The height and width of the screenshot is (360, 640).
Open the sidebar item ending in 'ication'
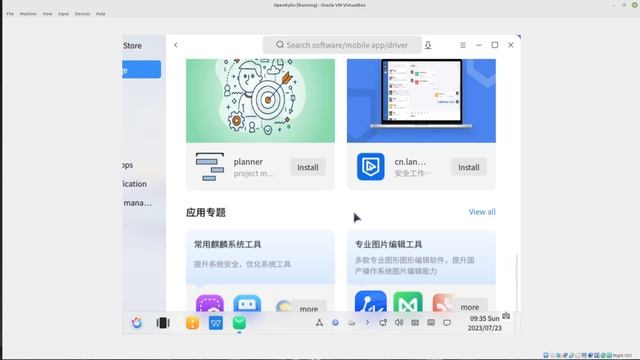point(135,184)
